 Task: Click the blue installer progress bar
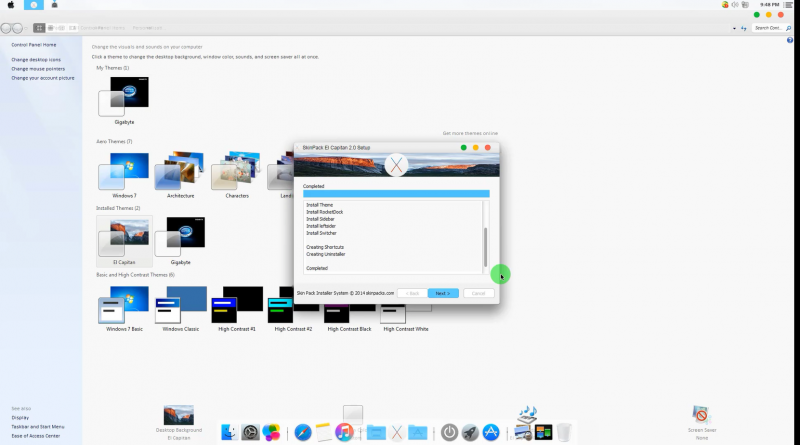(396, 193)
